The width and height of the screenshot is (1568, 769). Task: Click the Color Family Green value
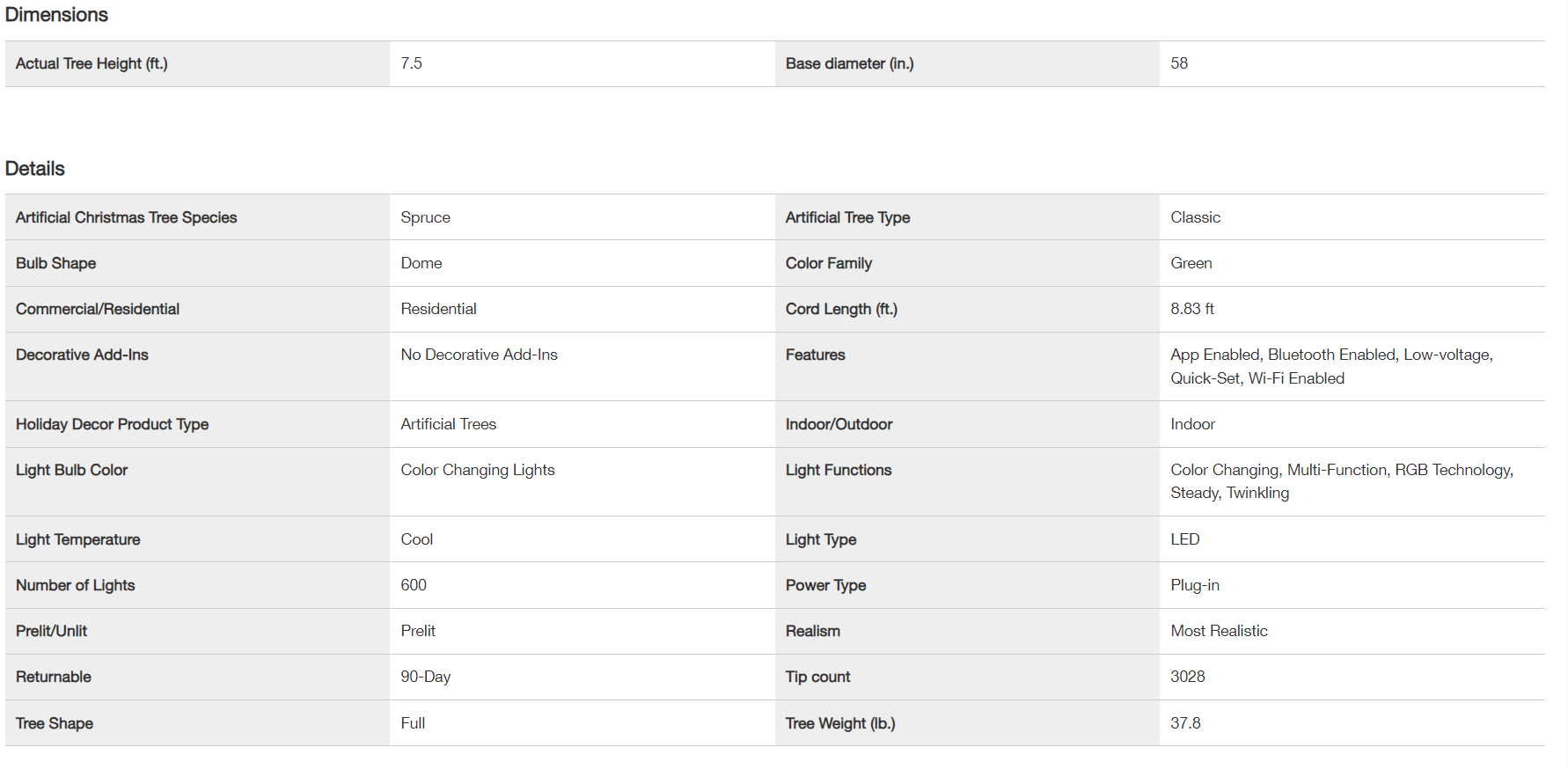coord(1191,263)
